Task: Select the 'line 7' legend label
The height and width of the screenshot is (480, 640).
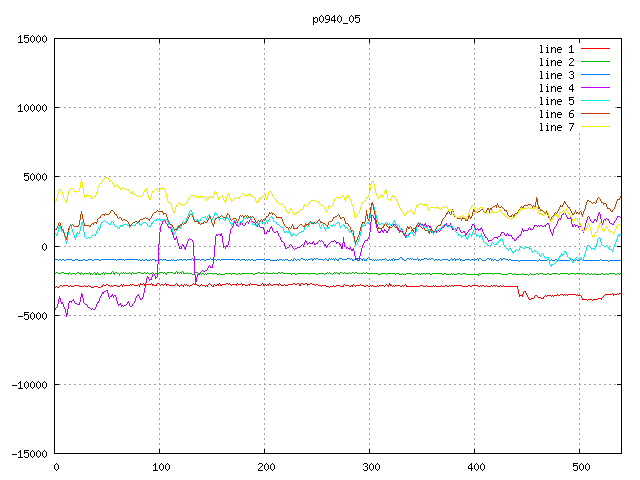Action: tap(557, 127)
